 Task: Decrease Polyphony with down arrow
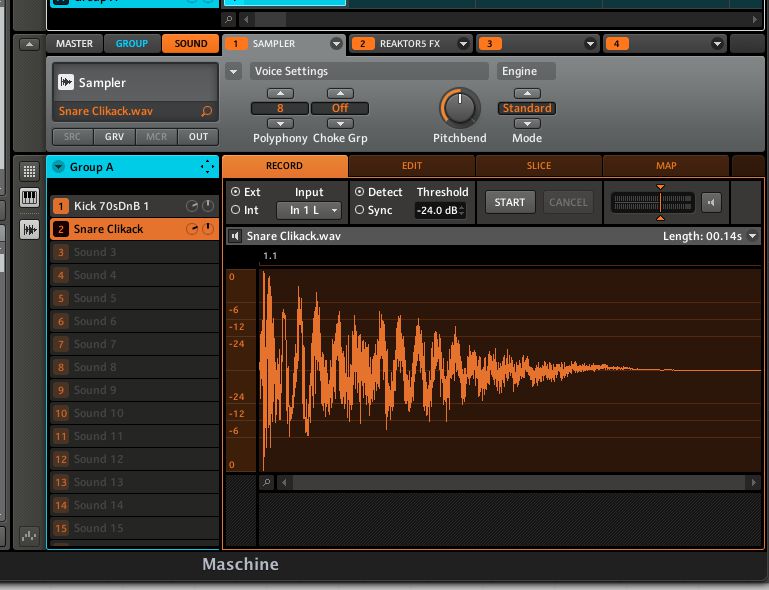280,124
